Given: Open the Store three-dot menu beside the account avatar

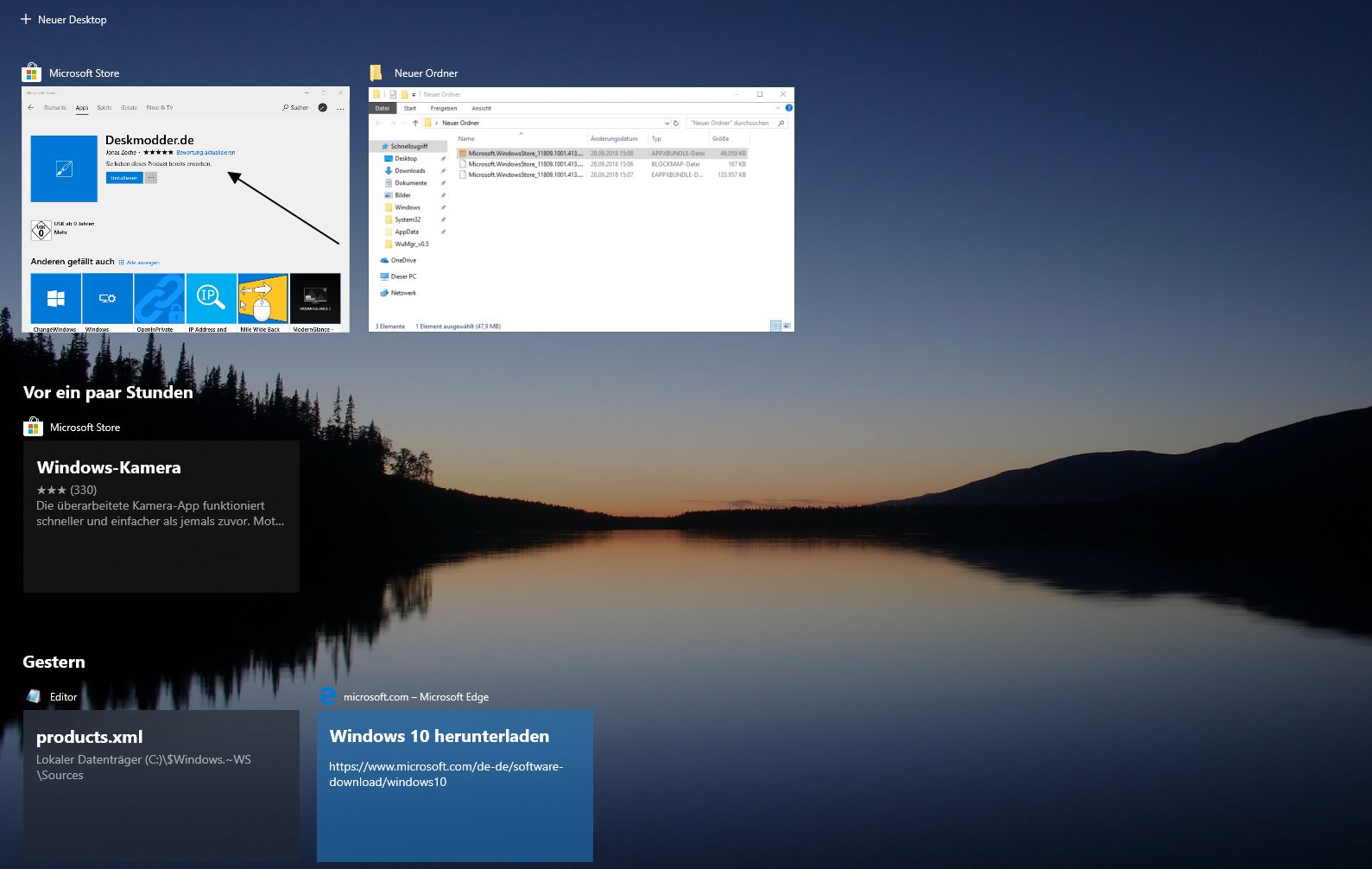Looking at the screenshot, I should click(340, 108).
